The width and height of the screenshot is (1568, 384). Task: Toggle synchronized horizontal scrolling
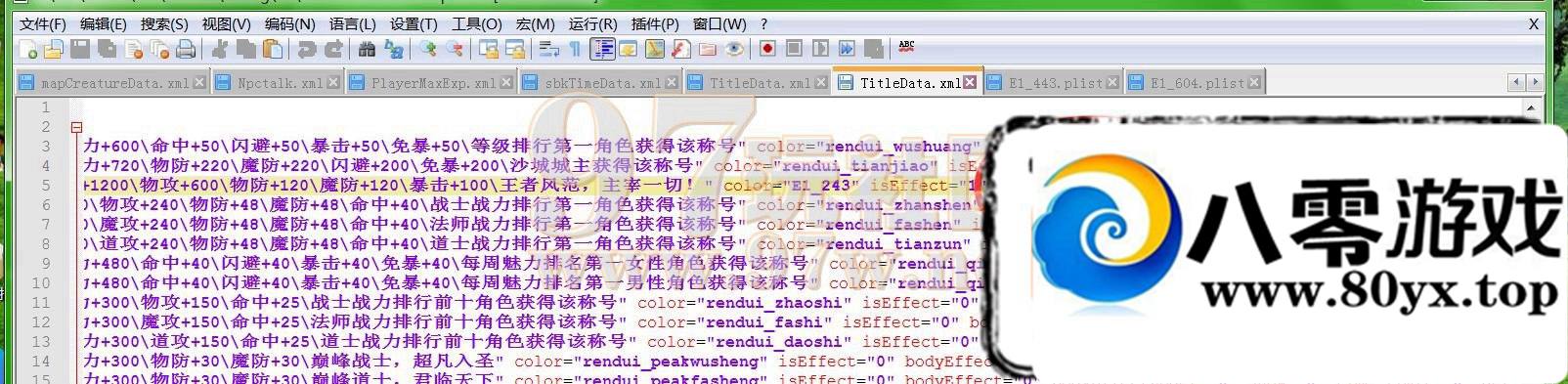point(515,49)
